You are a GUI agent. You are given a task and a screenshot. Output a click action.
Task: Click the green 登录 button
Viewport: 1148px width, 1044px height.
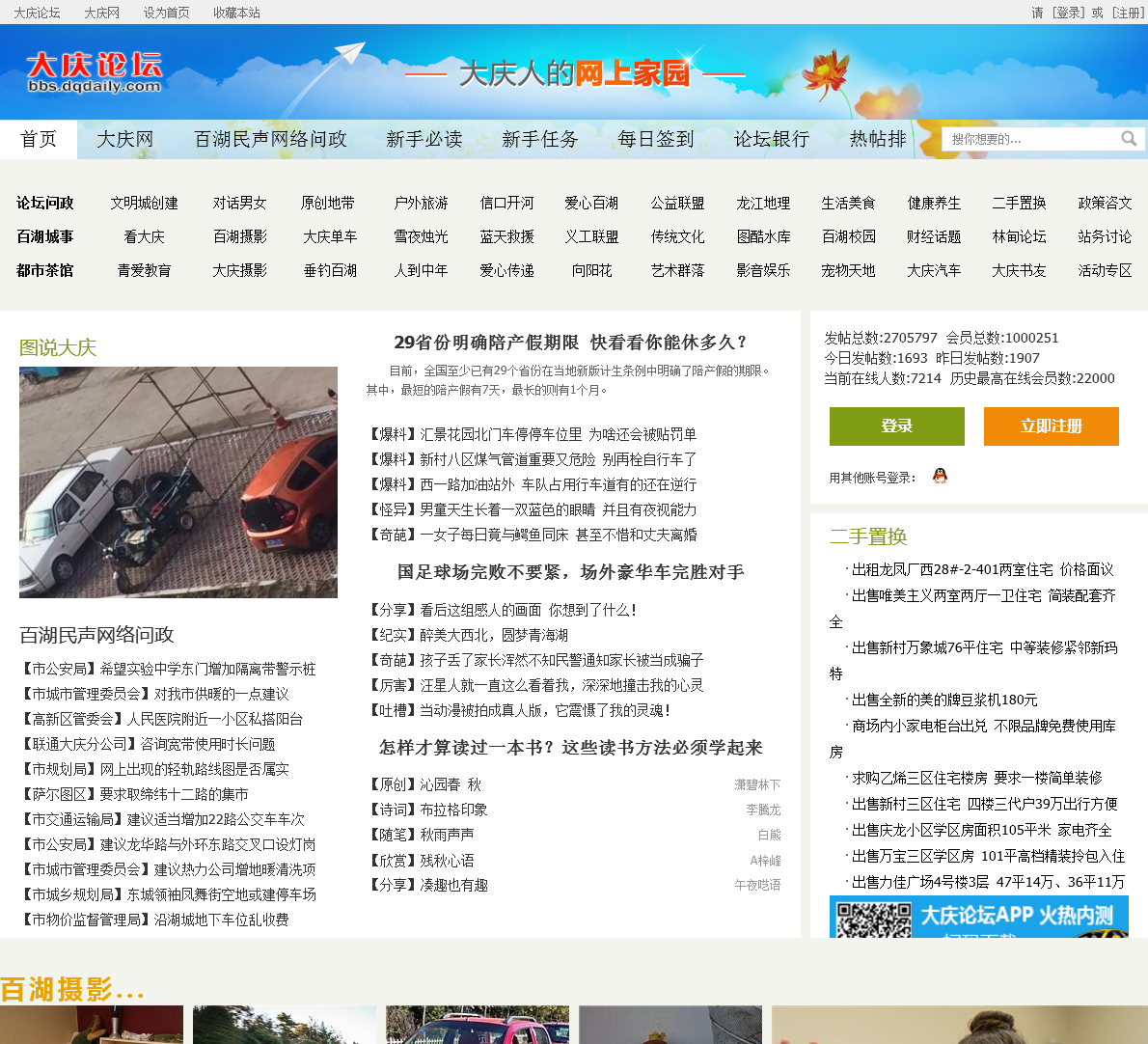tap(897, 426)
